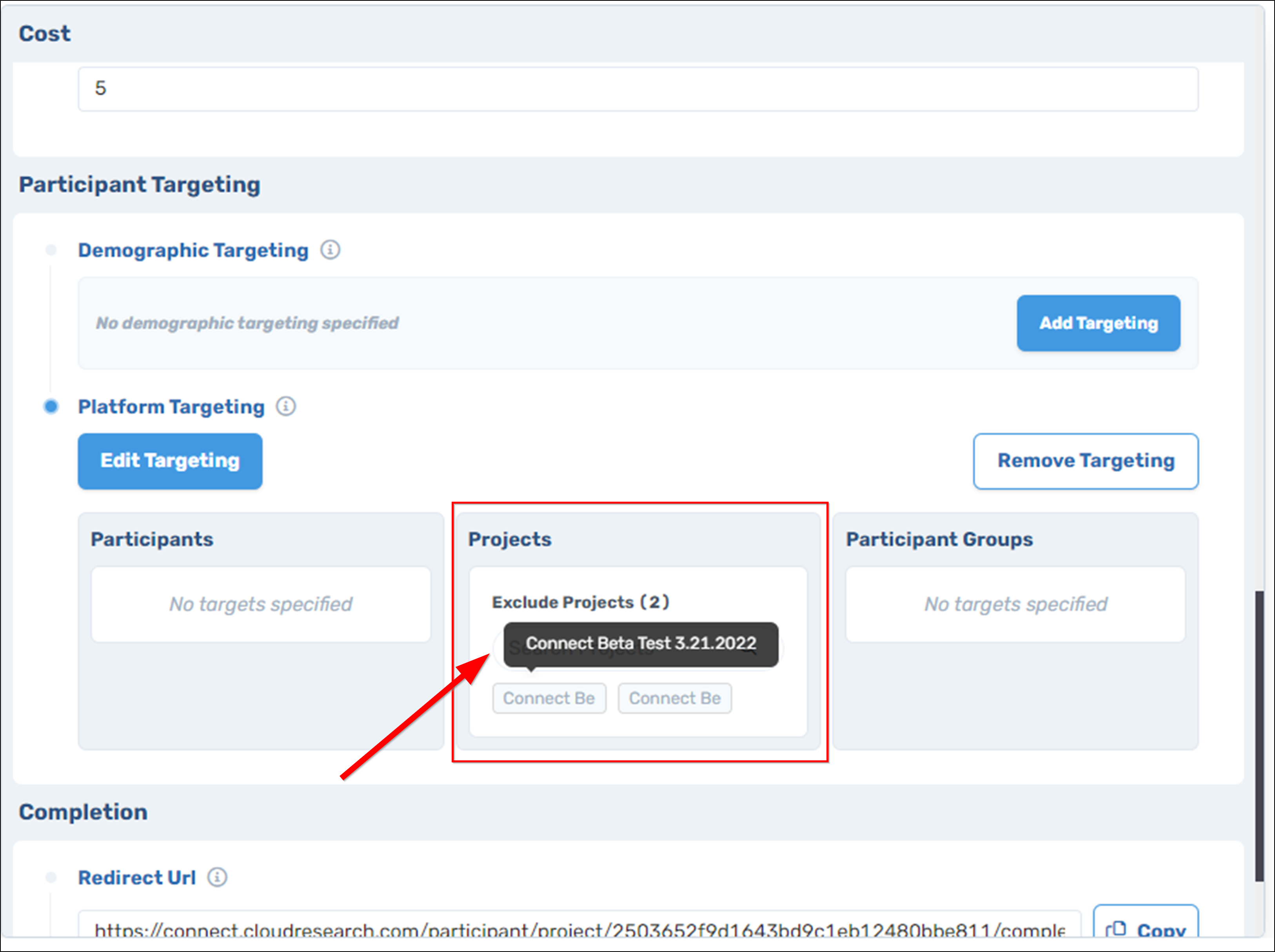Click the Participants panel heading
The image size is (1275, 952).
pos(152,539)
